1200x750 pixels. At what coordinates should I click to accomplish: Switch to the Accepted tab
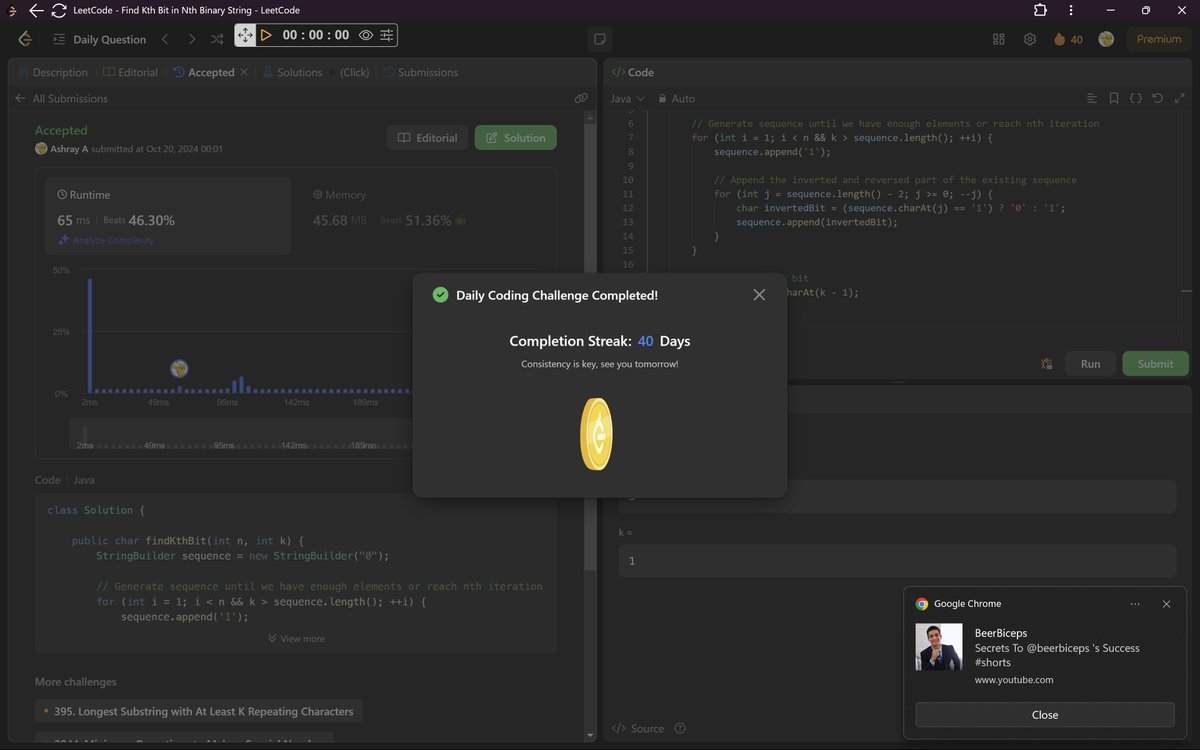(204, 72)
